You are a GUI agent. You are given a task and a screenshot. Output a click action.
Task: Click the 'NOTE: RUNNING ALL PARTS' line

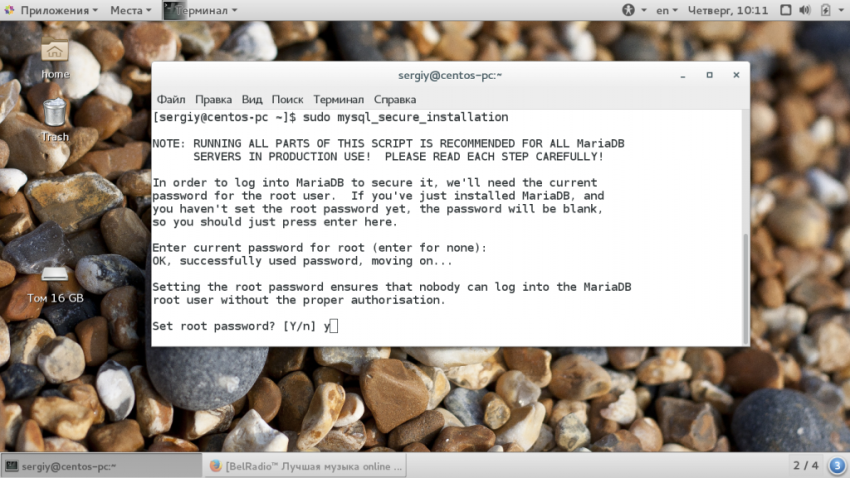pyautogui.click(x=388, y=144)
